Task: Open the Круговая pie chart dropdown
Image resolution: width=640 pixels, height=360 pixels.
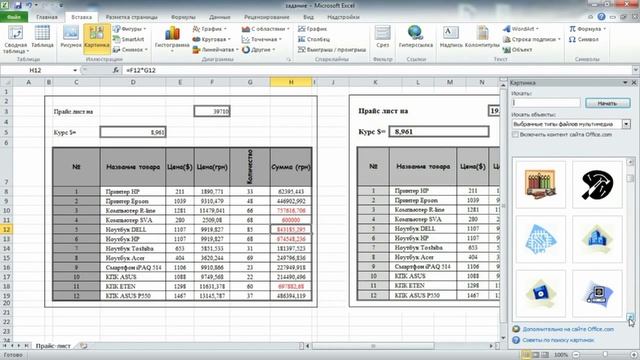Action: click(211, 39)
